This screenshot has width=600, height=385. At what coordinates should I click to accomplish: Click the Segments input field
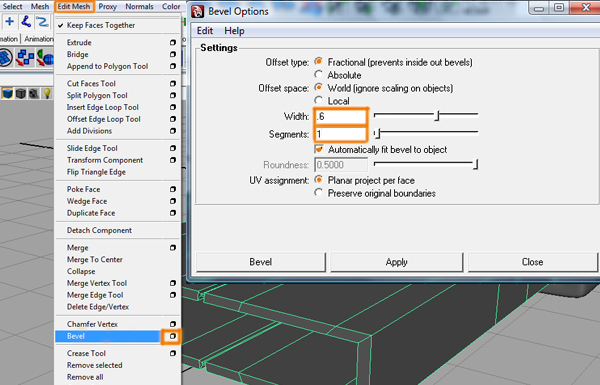340,134
